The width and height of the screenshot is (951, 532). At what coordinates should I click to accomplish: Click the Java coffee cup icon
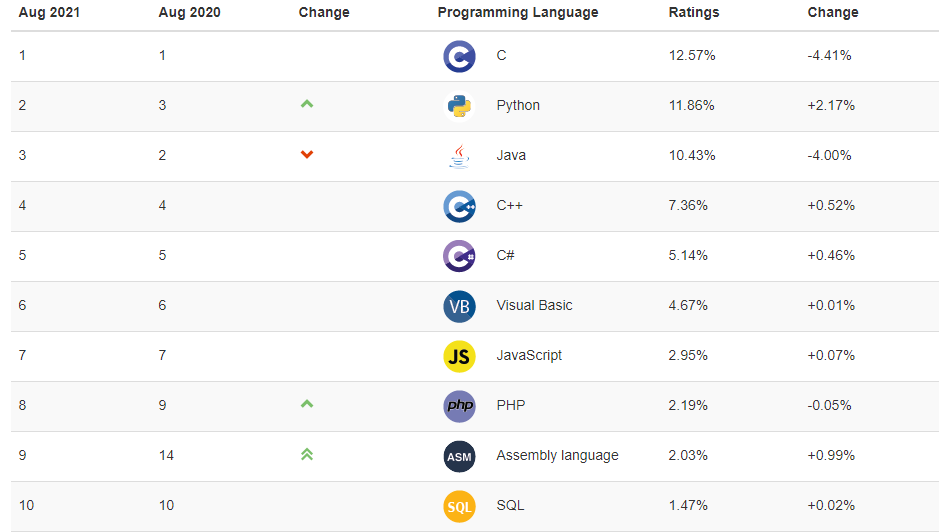point(459,156)
